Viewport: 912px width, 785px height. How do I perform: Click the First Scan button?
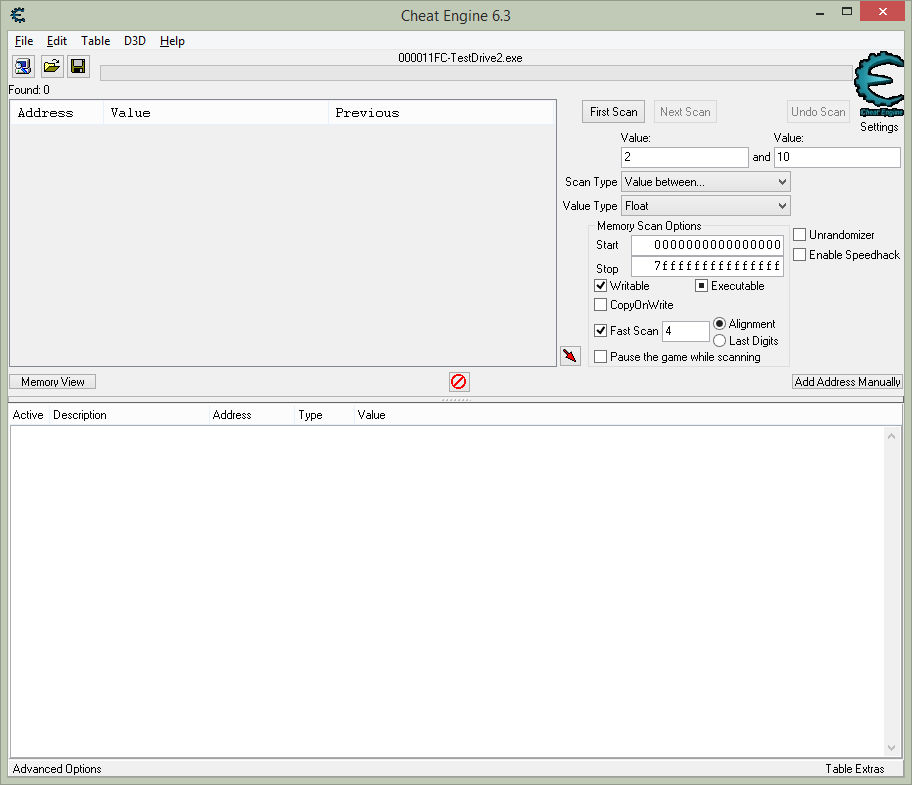(614, 112)
